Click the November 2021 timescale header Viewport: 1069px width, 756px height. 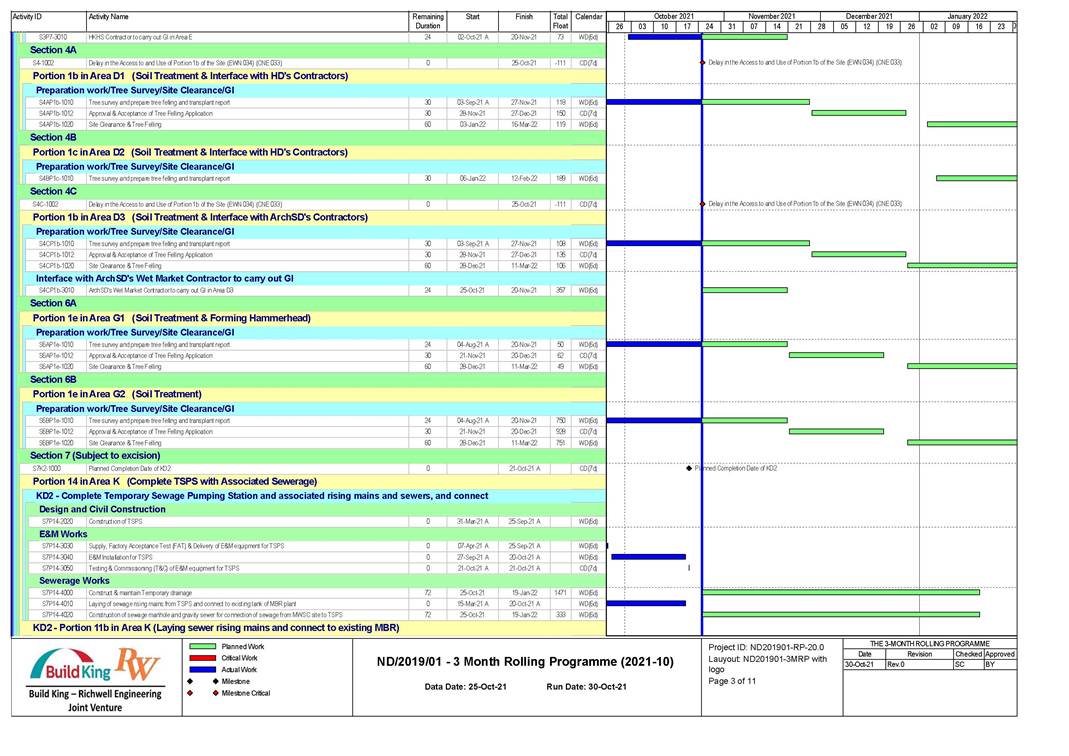click(771, 16)
